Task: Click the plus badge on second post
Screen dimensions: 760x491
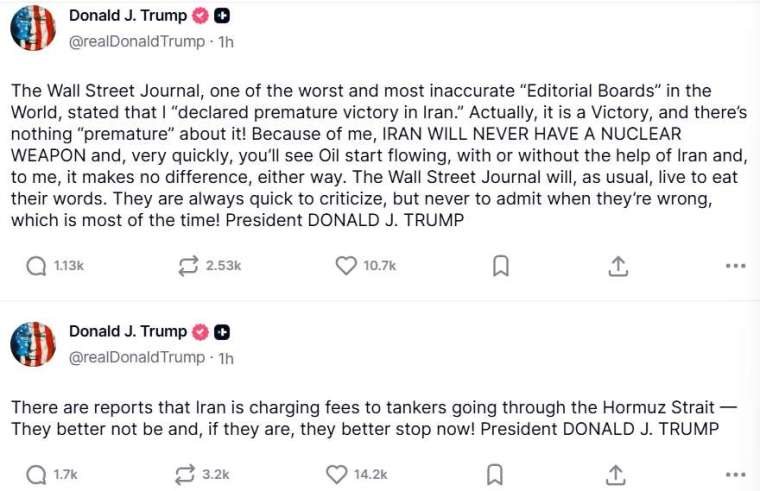Action: 223,332
